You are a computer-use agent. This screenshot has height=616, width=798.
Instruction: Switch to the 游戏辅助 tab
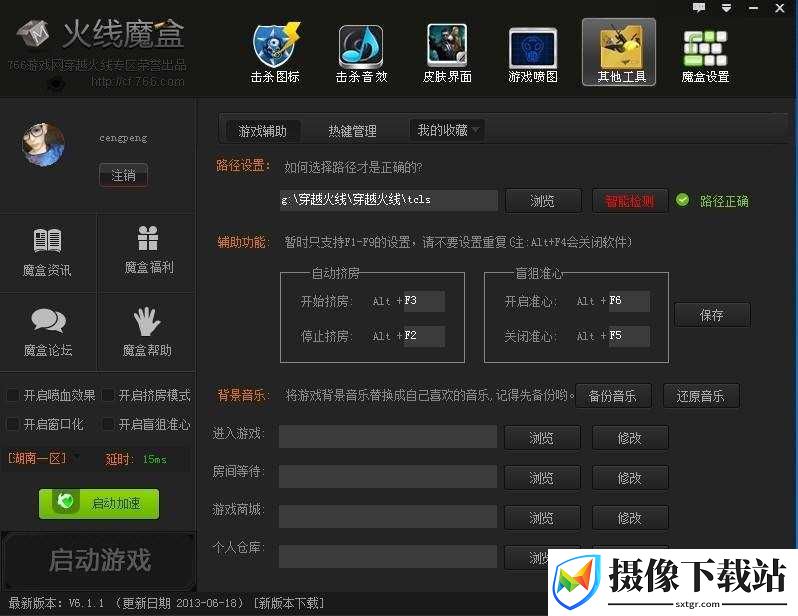click(x=263, y=131)
